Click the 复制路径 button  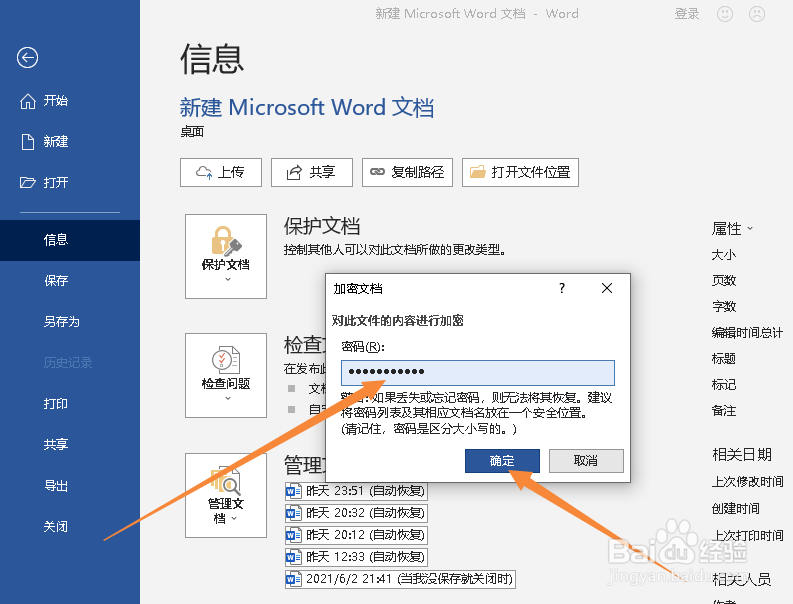point(408,172)
